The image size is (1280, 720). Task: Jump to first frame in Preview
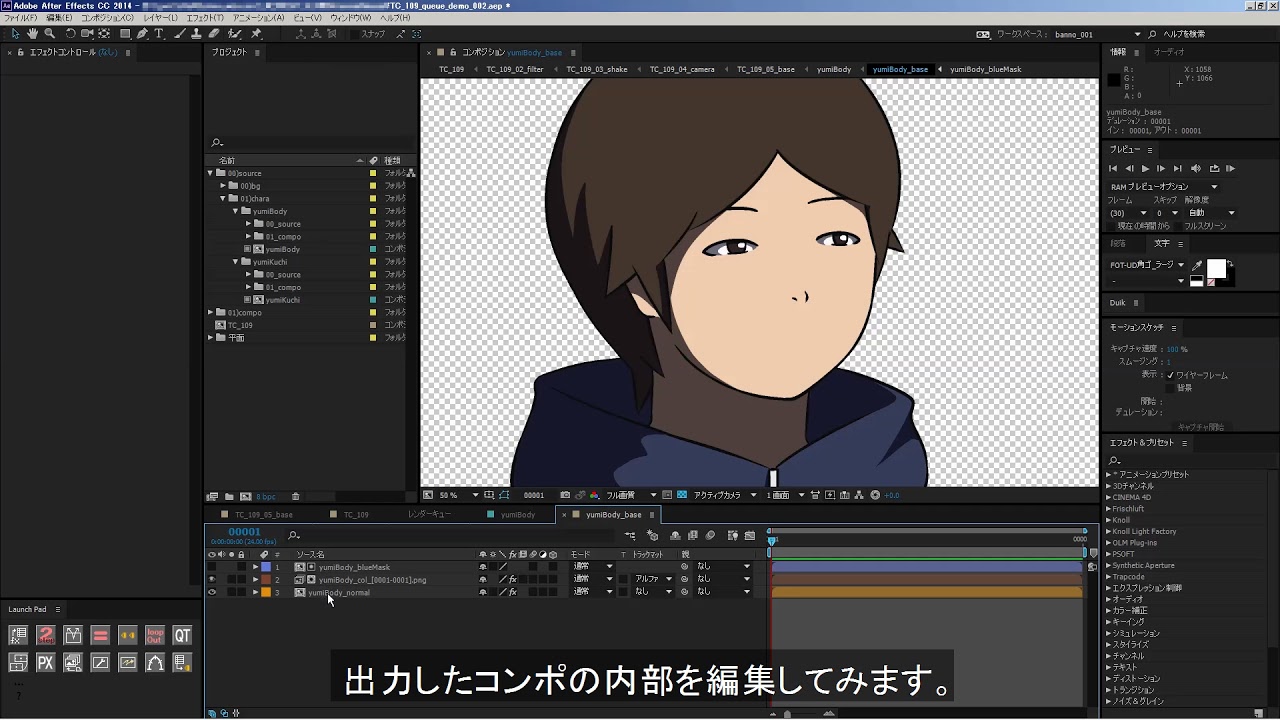click(1113, 169)
